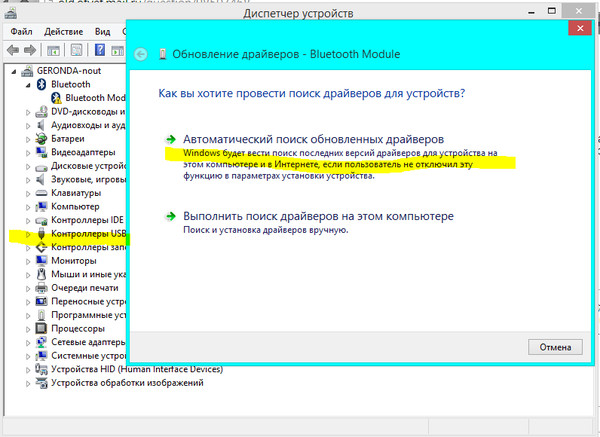This screenshot has width=600, height=437.
Task: Click the Очереди печати printer icon
Action: tap(41, 288)
